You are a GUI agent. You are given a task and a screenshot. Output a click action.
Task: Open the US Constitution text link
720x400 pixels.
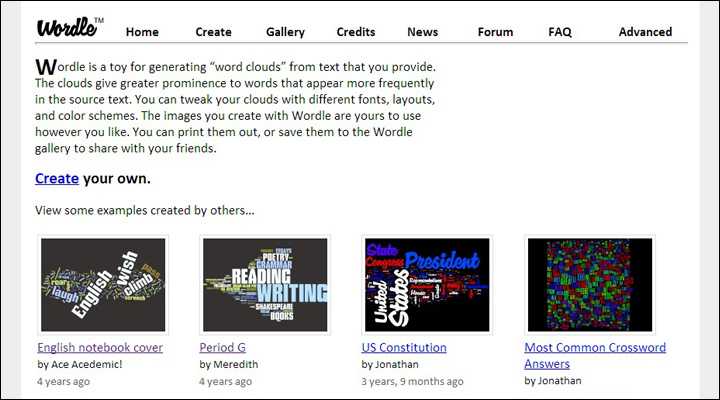pos(404,348)
